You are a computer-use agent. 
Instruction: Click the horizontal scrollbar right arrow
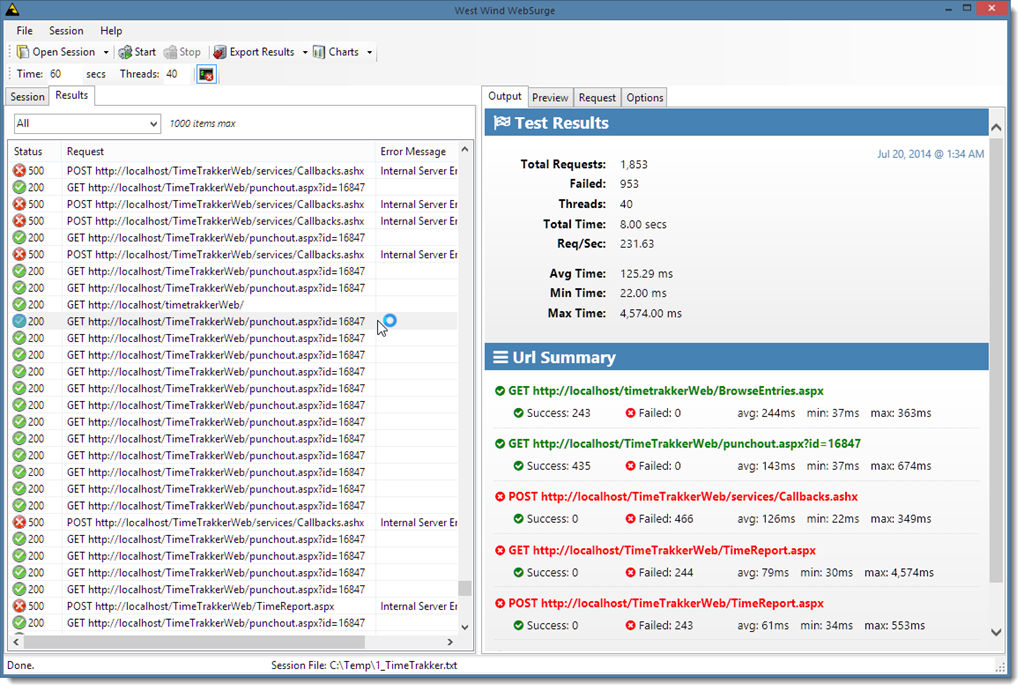point(450,642)
